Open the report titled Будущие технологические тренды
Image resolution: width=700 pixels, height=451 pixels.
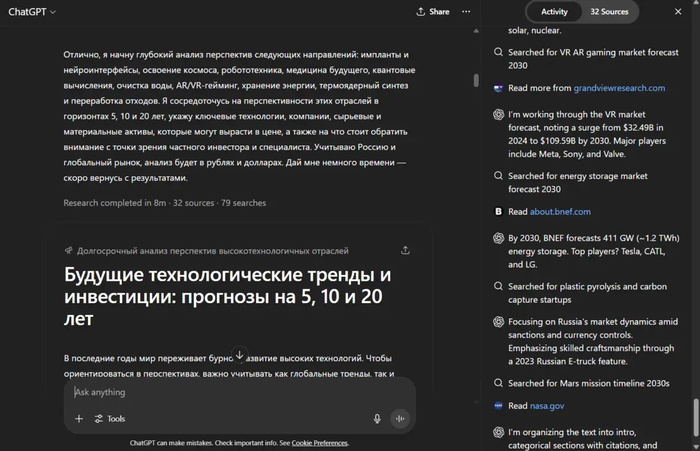click(x=228, y=296)
